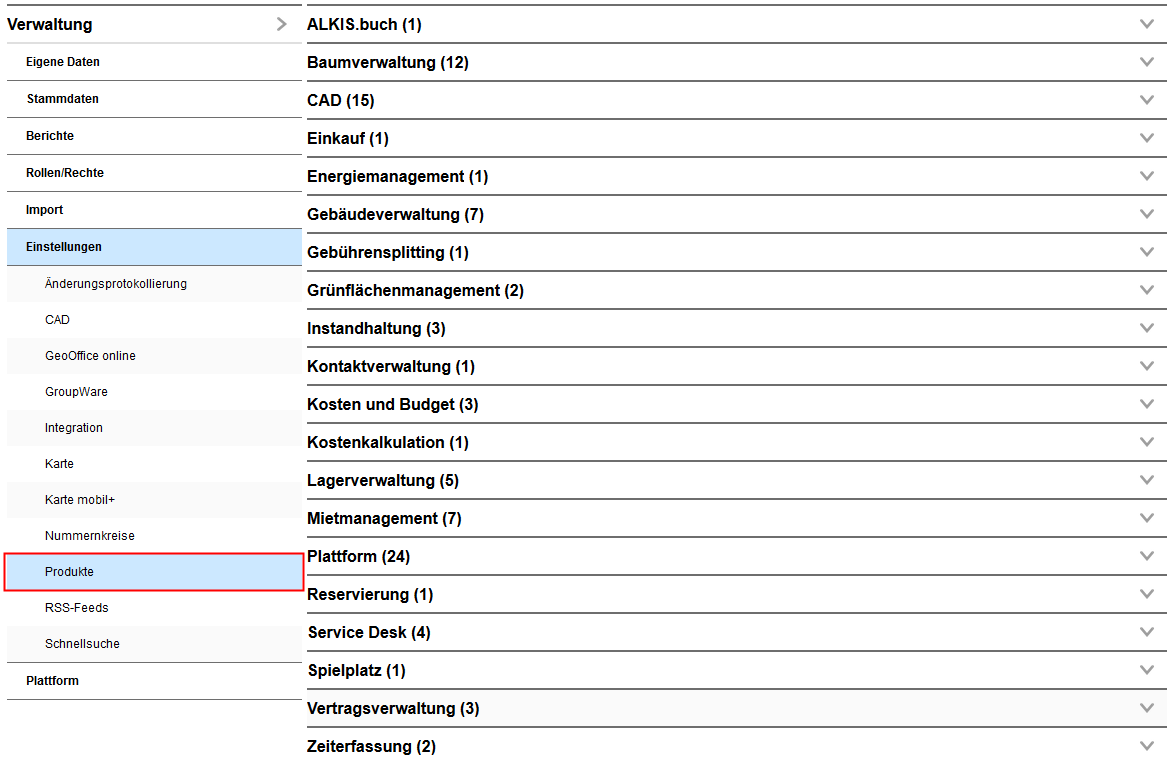Open the RSS-Feeds settings entry
1172x764 pixels.
(x=77, y=608)
